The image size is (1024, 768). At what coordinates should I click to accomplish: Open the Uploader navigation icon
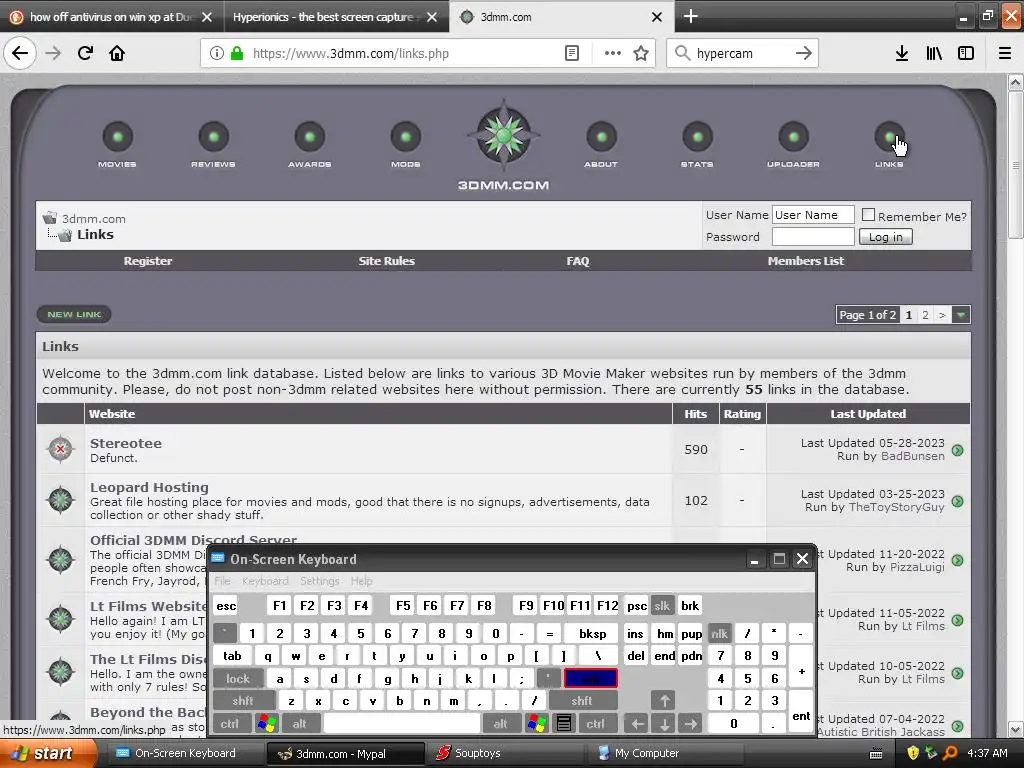(x=793, y=137)
